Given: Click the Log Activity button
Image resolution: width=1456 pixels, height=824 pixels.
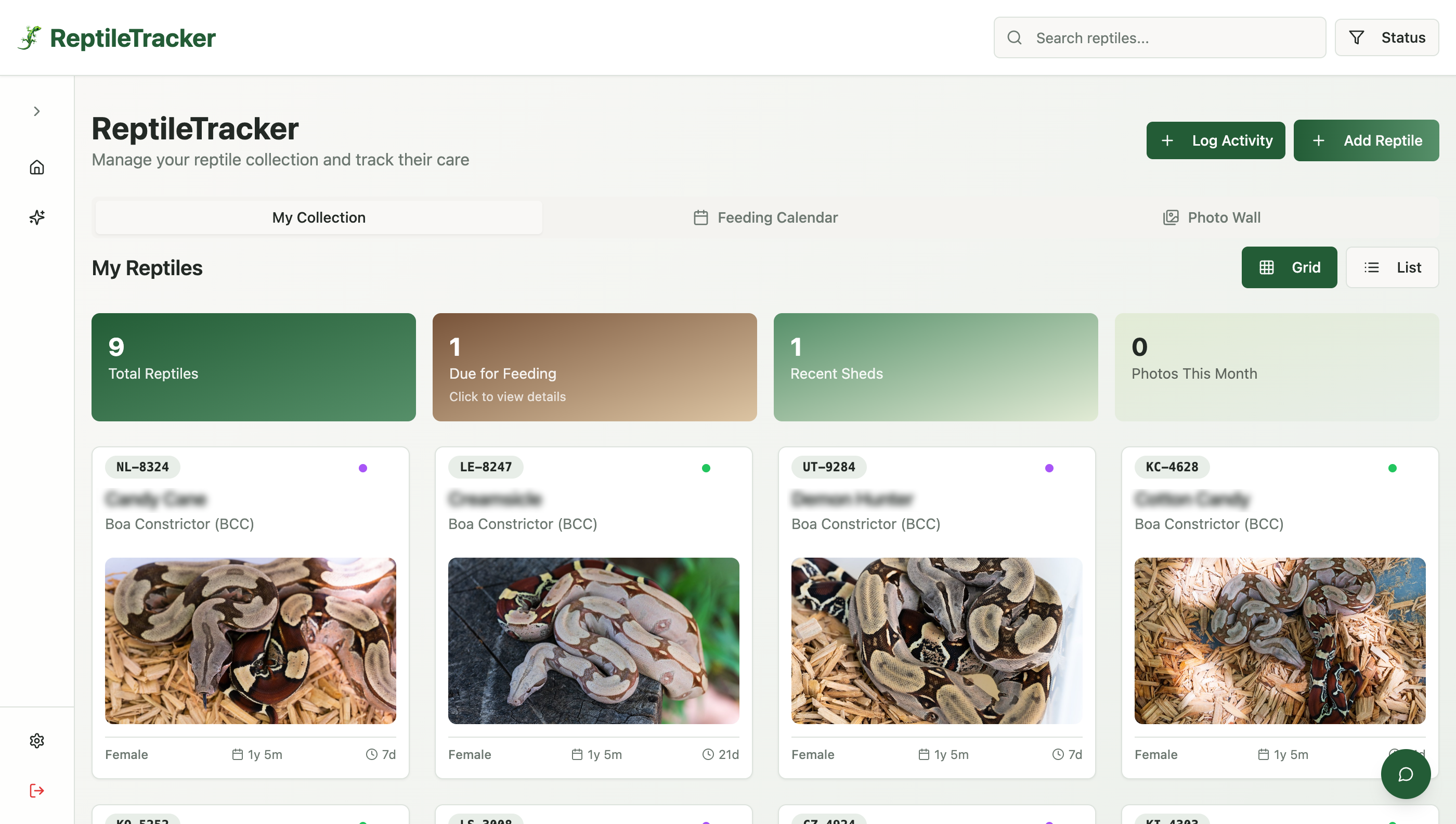Looking at the screenshot, I should point(1216,140).
